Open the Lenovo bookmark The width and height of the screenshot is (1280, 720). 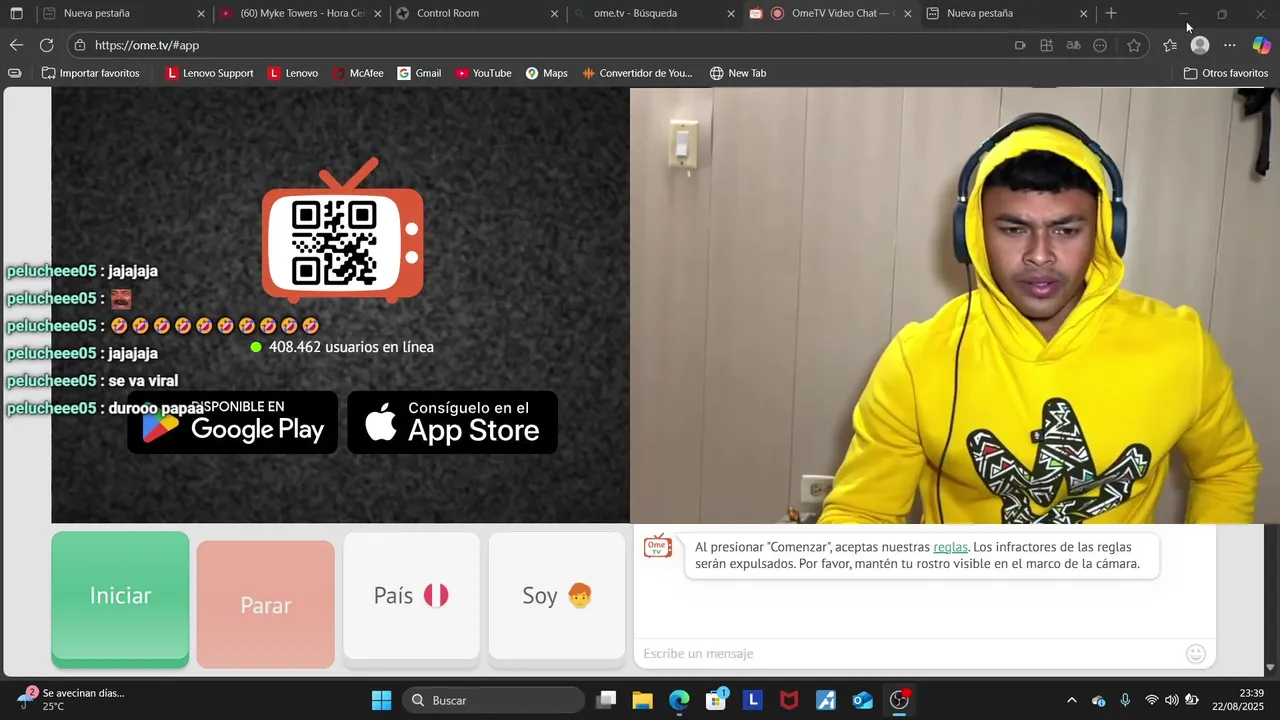[x=293, y=73]
